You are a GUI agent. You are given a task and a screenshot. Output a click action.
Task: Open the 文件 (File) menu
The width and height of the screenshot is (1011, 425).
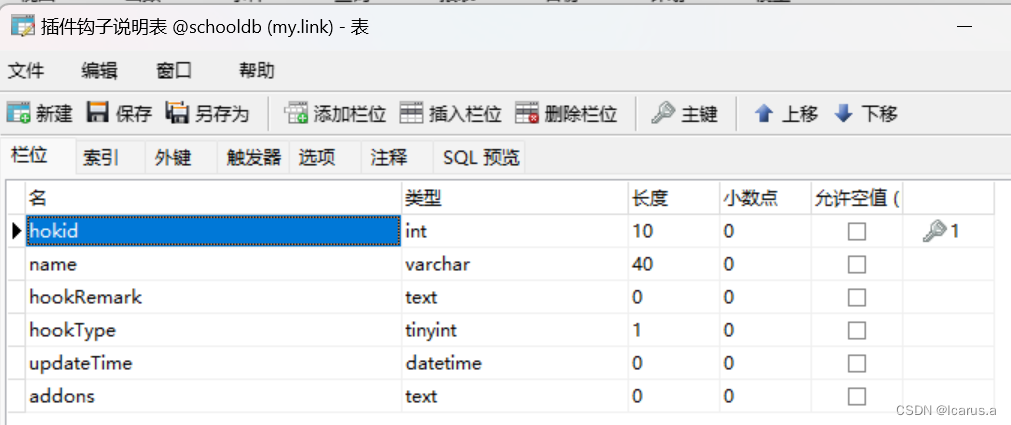pos(26,70)
